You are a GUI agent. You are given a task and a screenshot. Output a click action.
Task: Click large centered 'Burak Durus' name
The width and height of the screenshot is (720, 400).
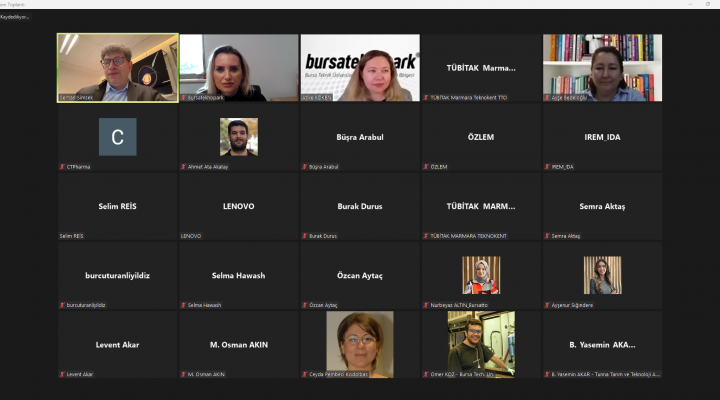coord(360,206)
